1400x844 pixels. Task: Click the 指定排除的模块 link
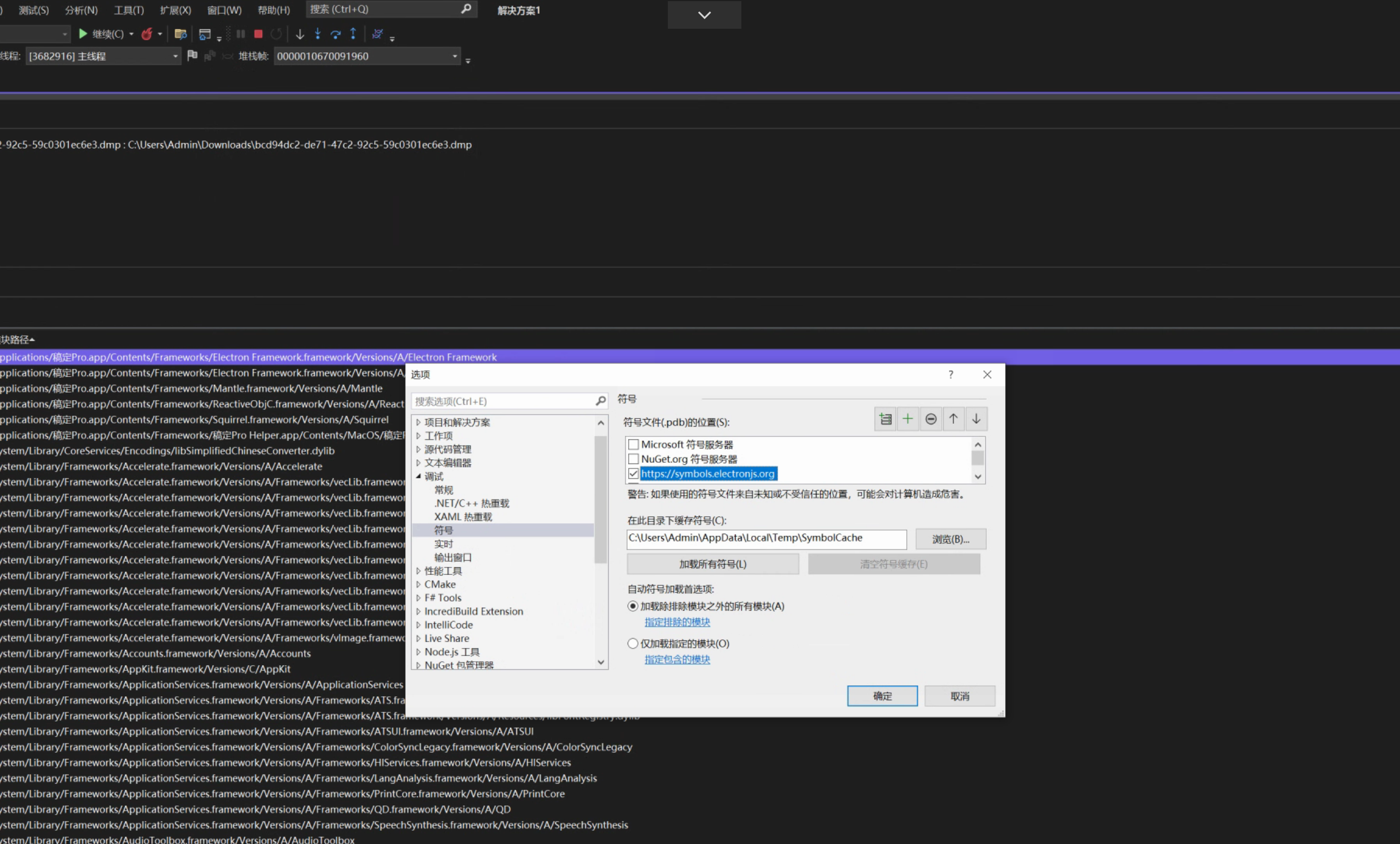point(677,622)
